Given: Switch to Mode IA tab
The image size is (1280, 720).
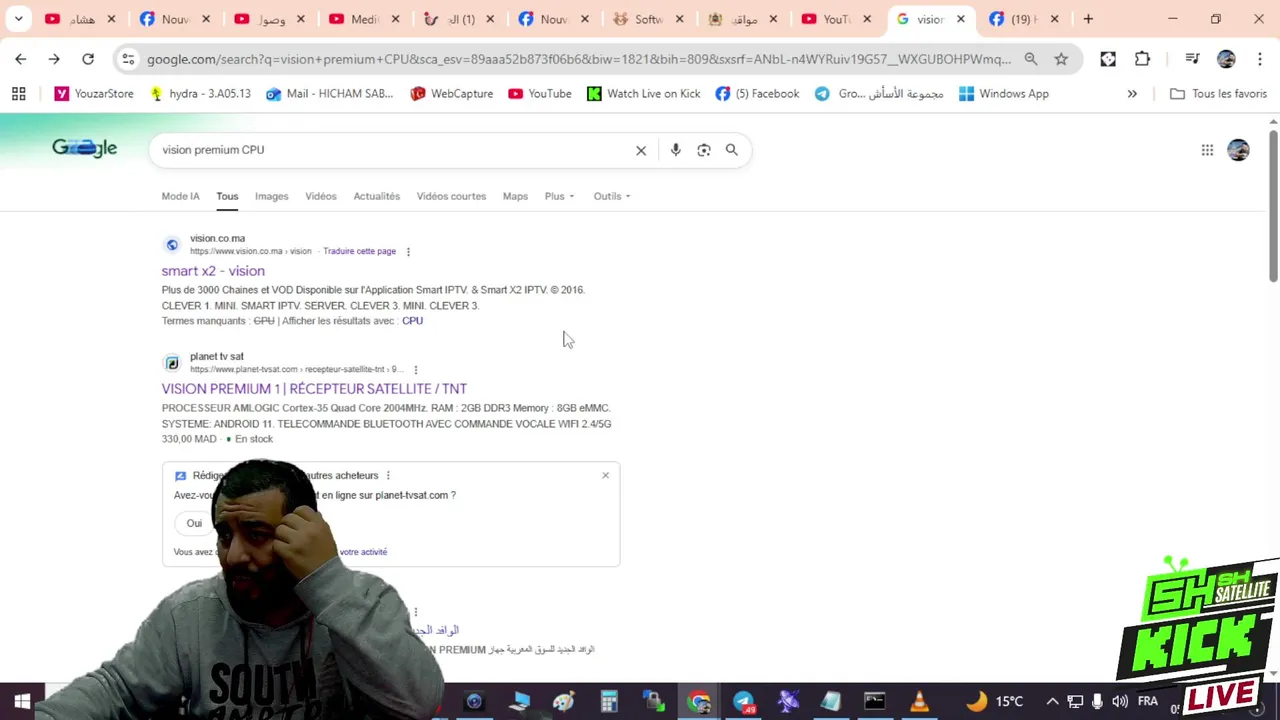Looking at the screenshot, I should (x=180, y=196).
